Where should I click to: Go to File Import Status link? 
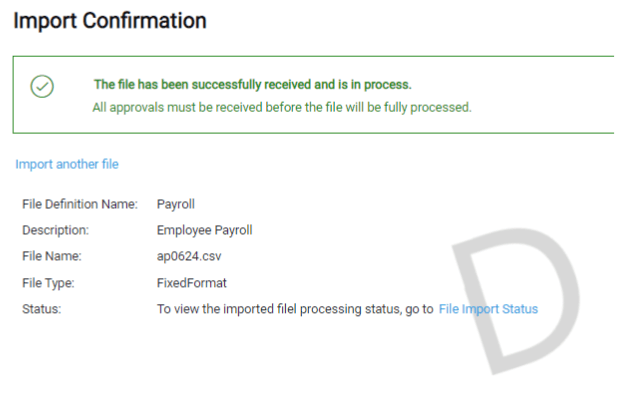(x=488, y=309)
